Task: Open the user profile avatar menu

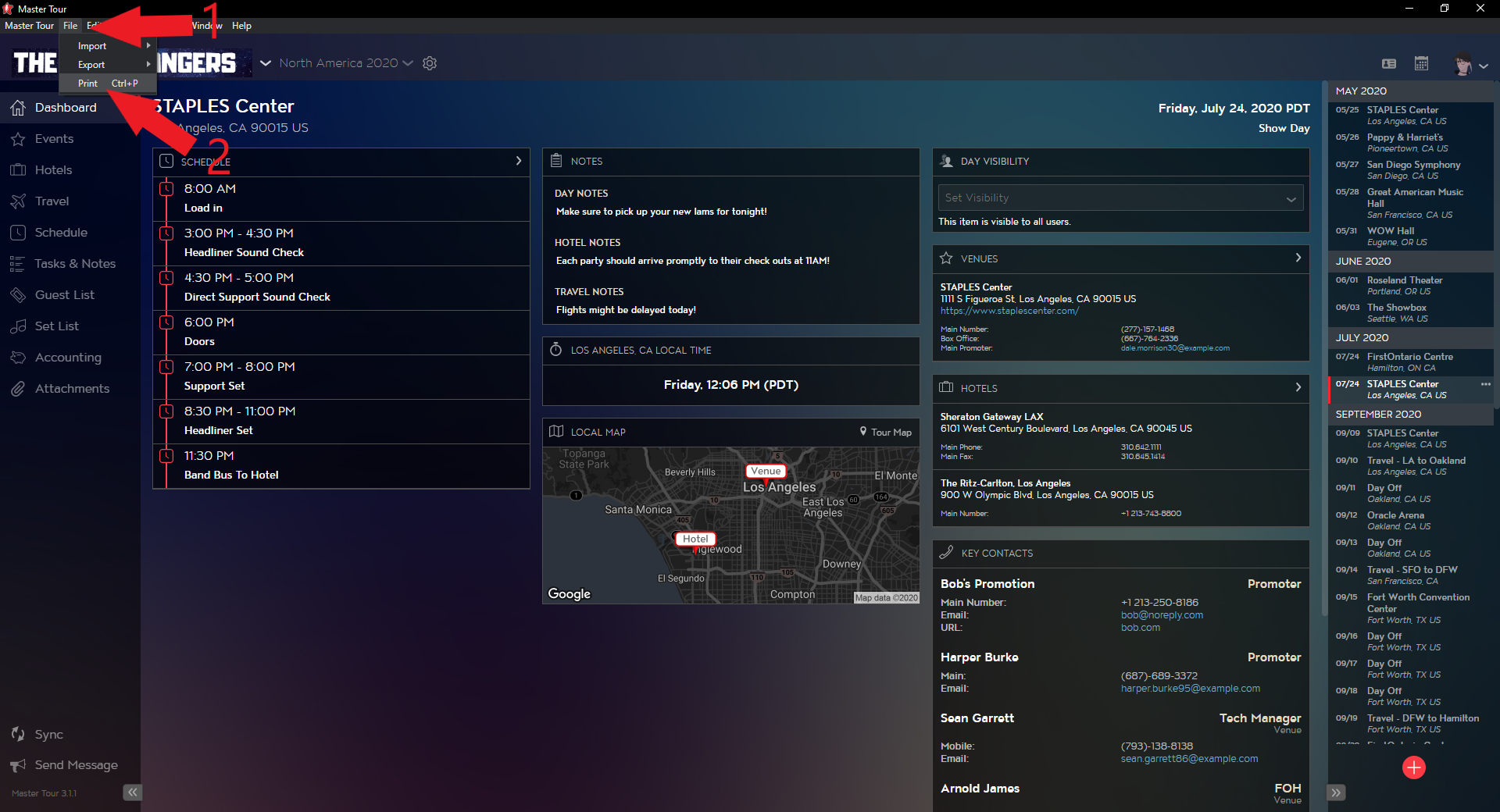Action: [1470, 65]
